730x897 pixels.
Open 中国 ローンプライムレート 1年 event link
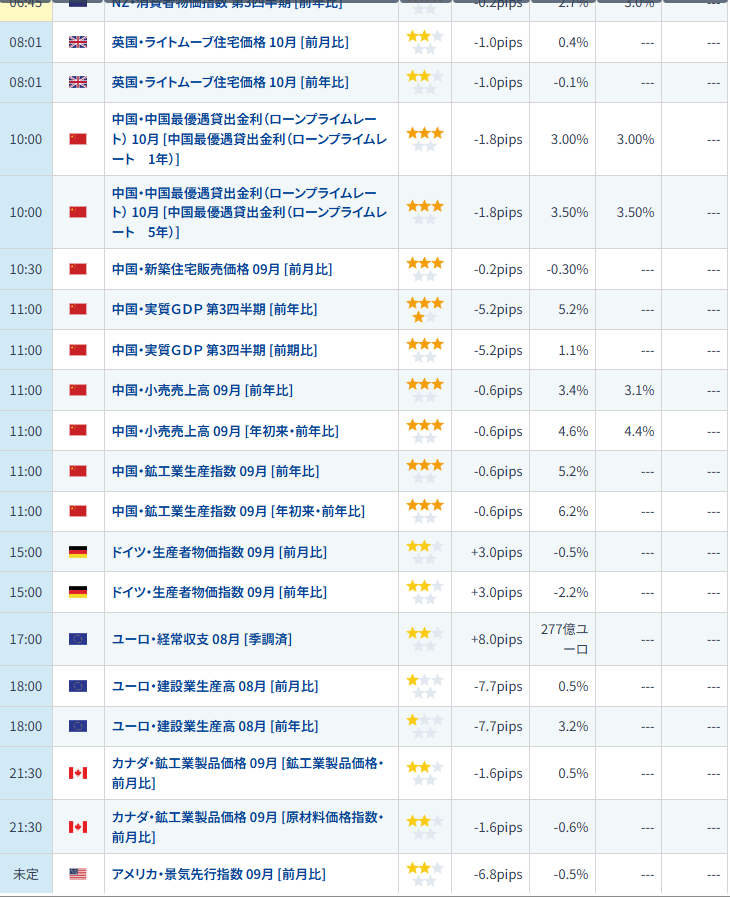point(245,139)
